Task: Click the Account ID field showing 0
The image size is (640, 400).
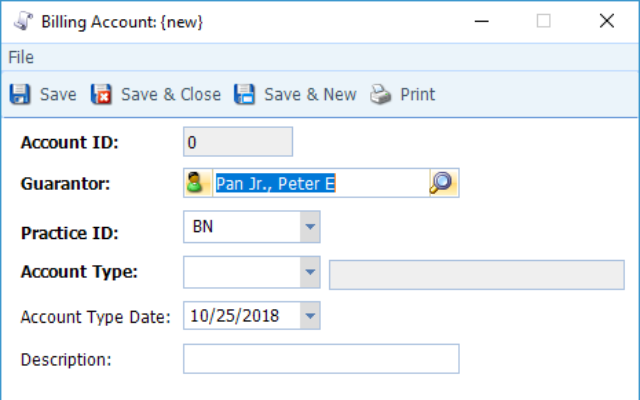Action: pos(238,142)
